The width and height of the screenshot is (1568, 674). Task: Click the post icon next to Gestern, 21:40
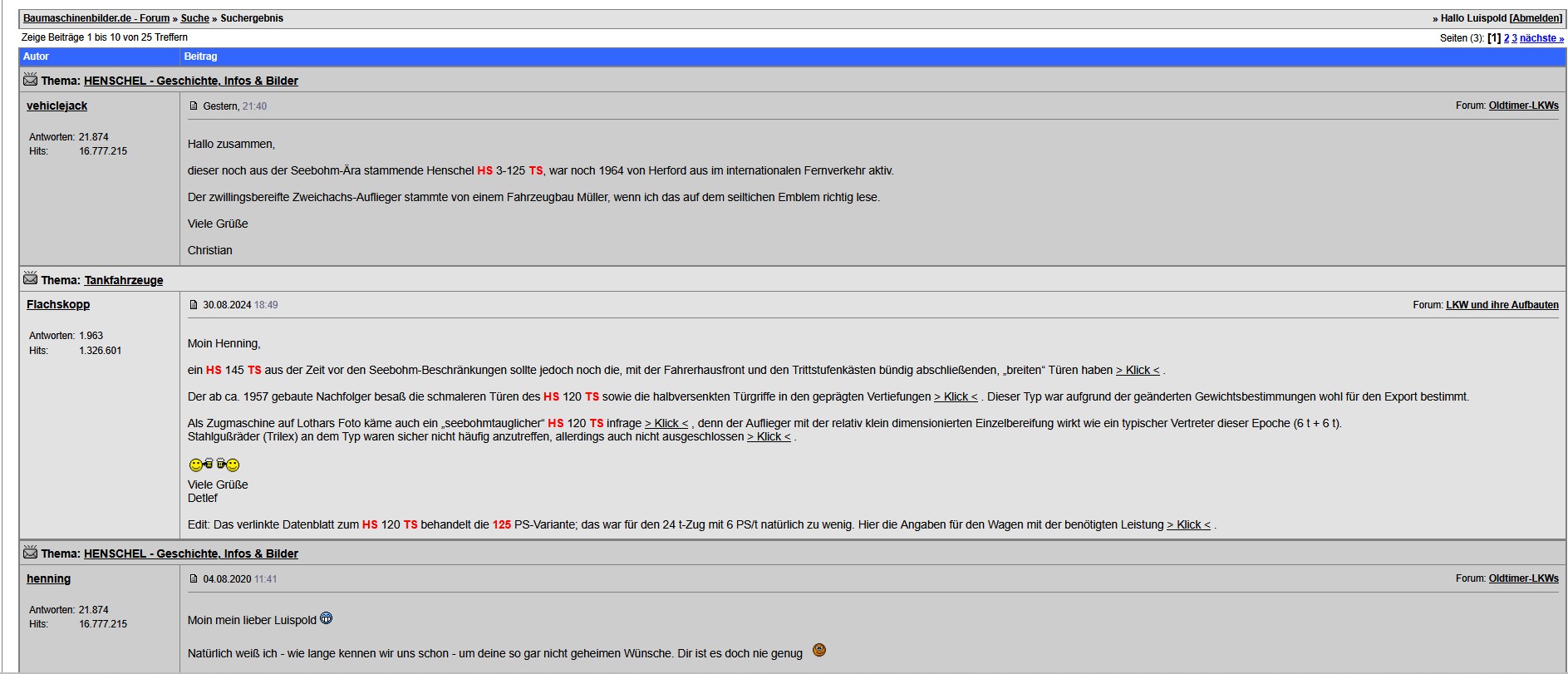pos(194,106)
